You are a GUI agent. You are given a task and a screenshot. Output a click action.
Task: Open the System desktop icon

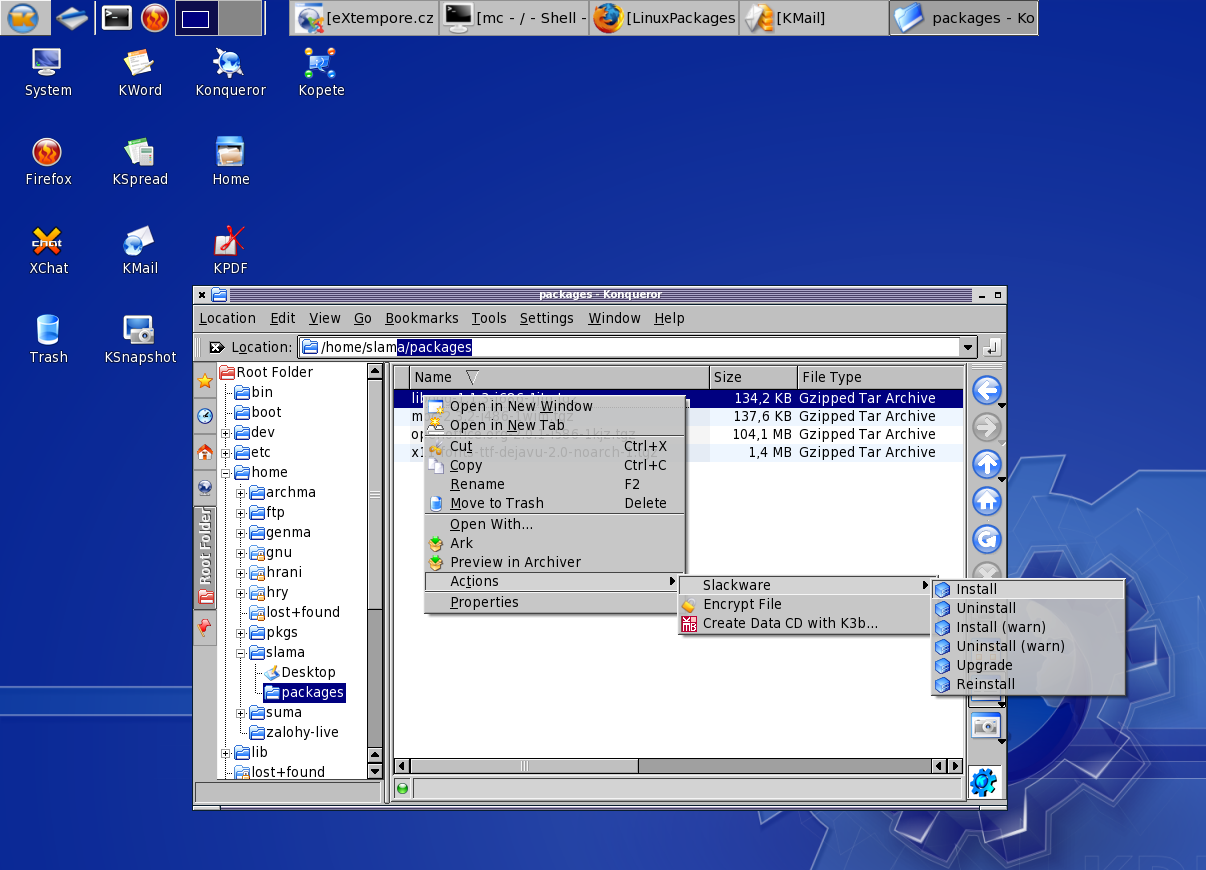coord(48,74)
